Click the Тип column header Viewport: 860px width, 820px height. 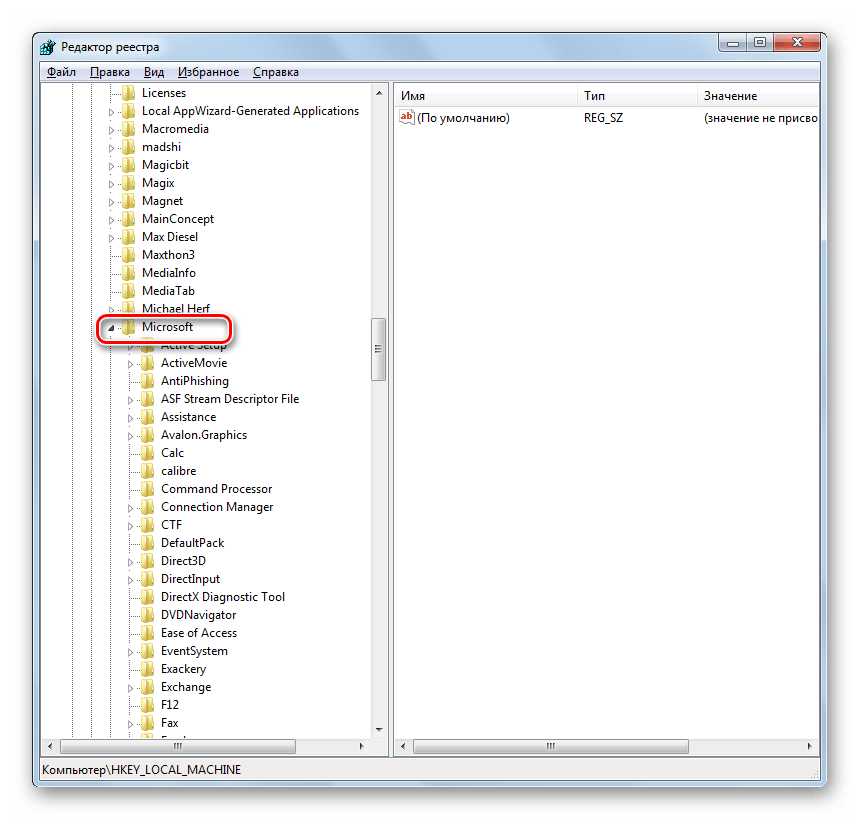pos(637,96)
